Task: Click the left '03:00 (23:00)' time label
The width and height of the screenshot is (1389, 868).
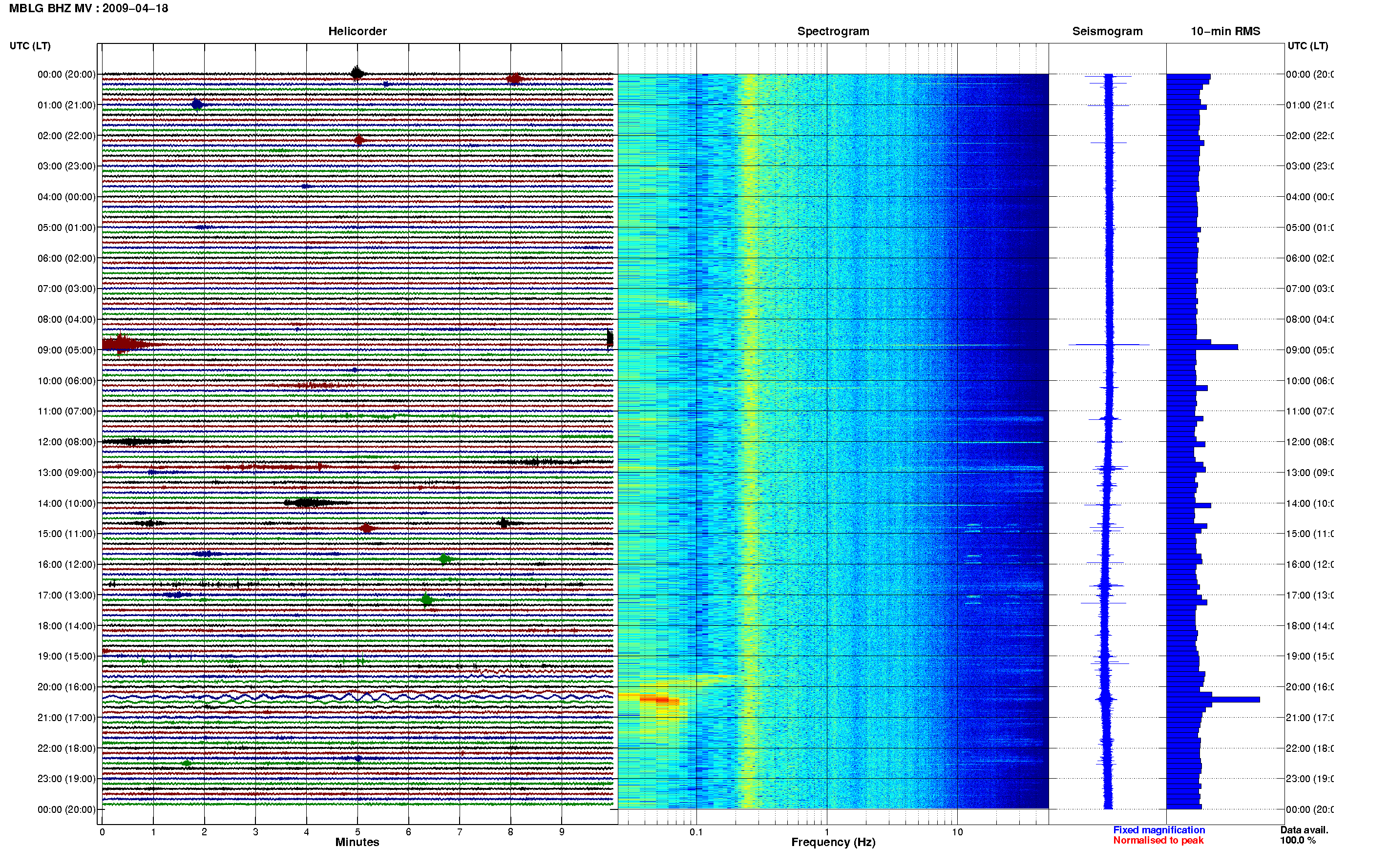Action: (x=66, y=166)
